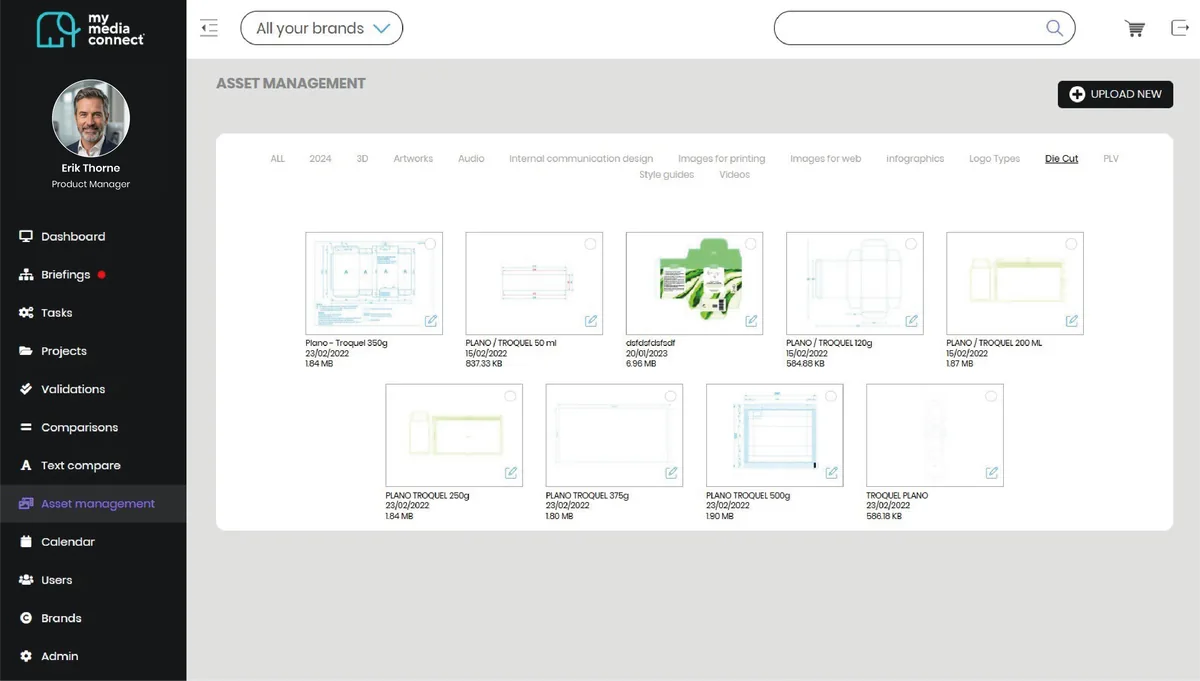Screen dimensions: 1200x681
Task: Switch to the Artworks category tab
Action: (x=413, y=159)
